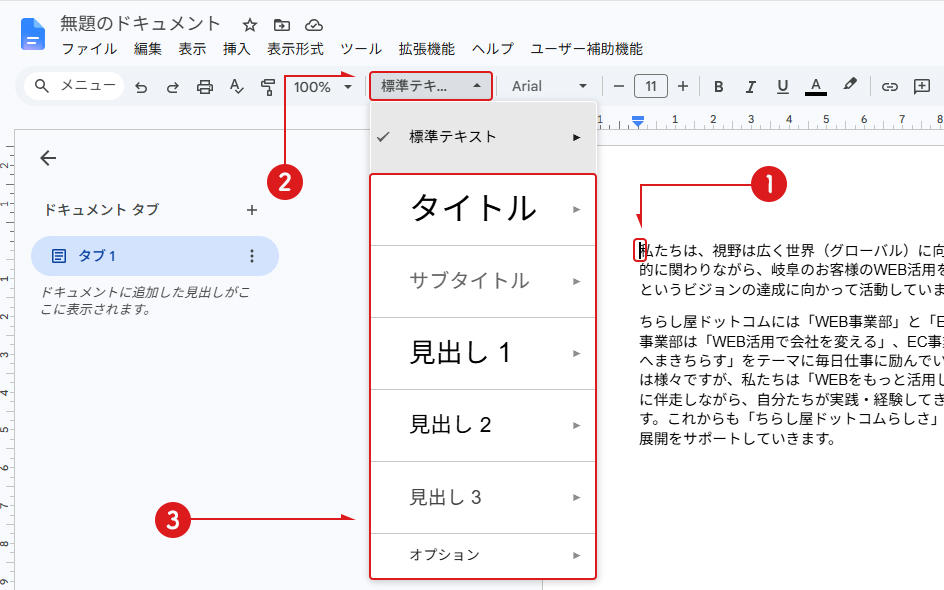Apply the 見出し 1 style
The width and height of the screenshot is (944, 590).
pyautogui.click(x=483, y=353)
